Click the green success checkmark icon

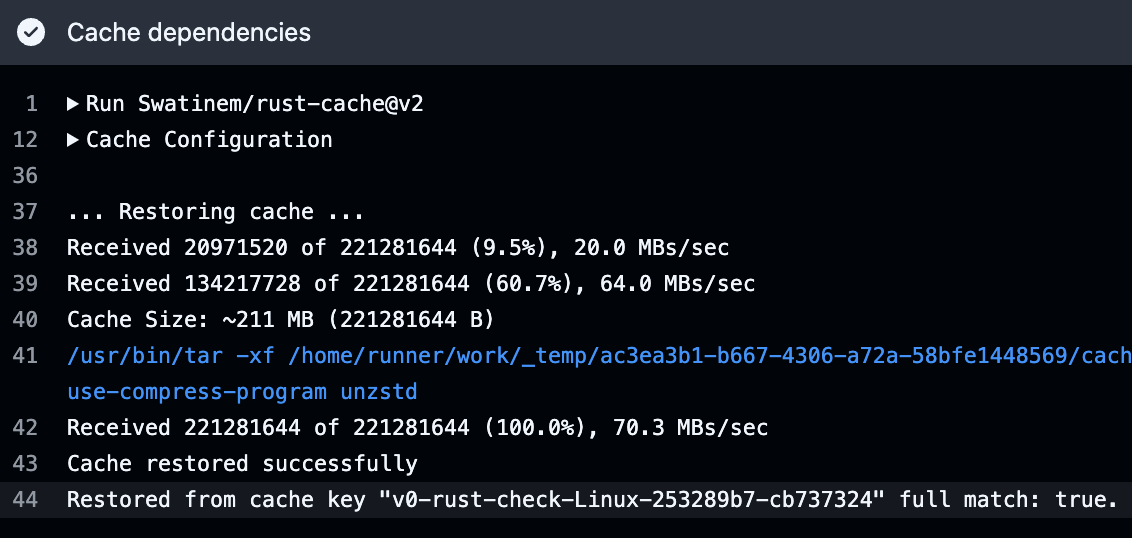tap(31, 32)
